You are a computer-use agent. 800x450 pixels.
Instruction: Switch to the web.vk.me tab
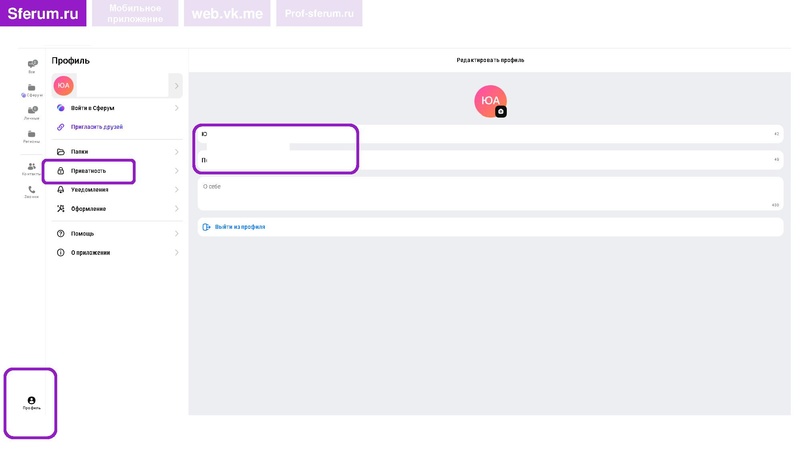click(x=227, y=13)
